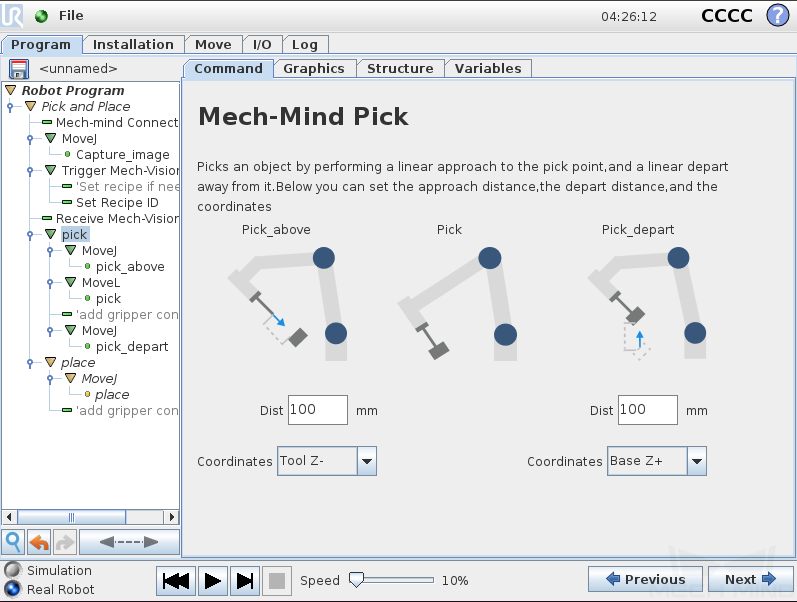
Task: Adjust the Speed slider handle
Action: pos(356,580)
